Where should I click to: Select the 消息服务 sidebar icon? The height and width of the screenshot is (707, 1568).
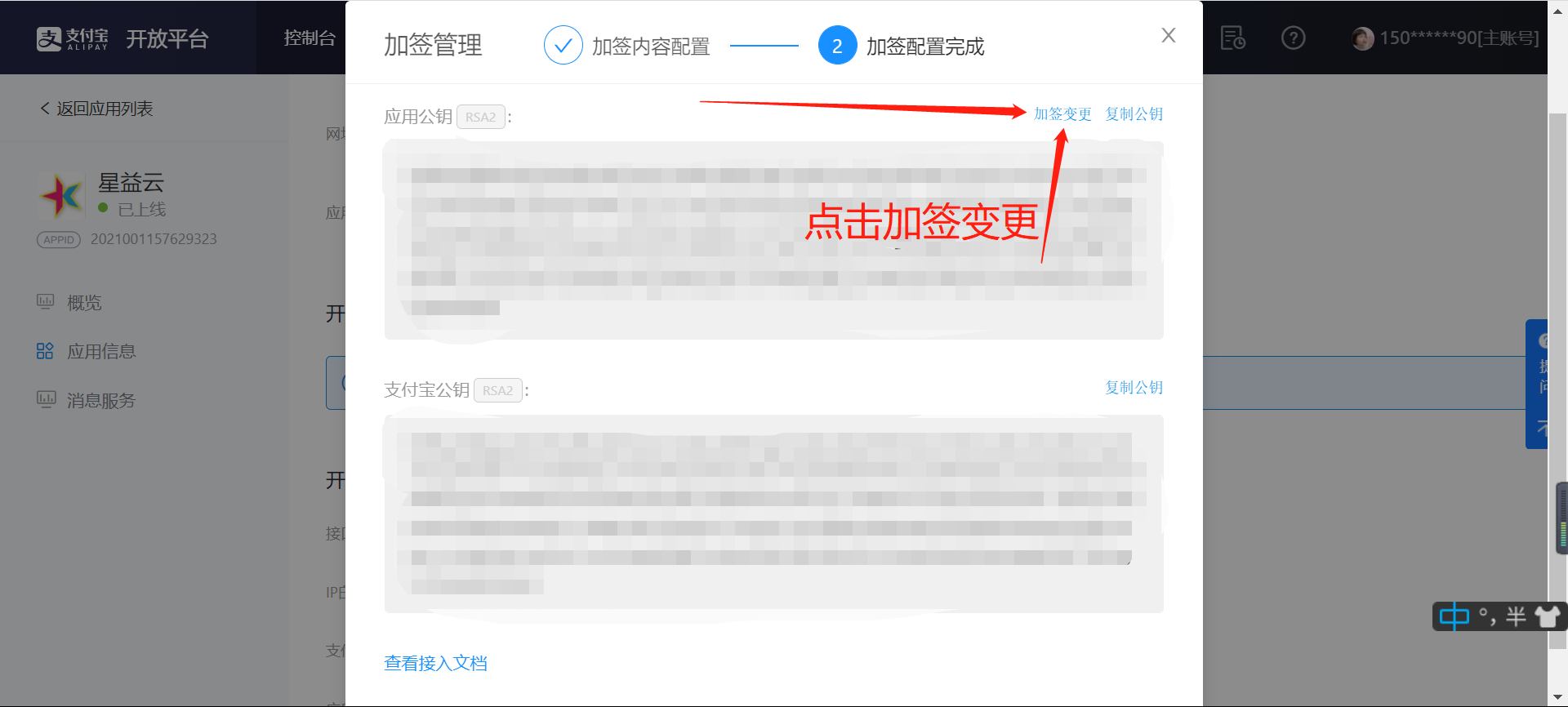click(45, 400)
